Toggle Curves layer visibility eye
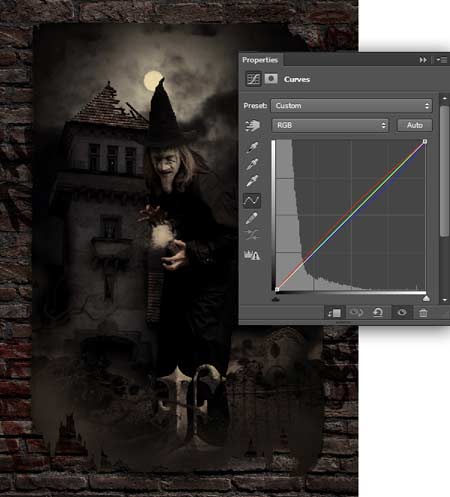This screenshot has width=450, height=497. tap(402, 313)
